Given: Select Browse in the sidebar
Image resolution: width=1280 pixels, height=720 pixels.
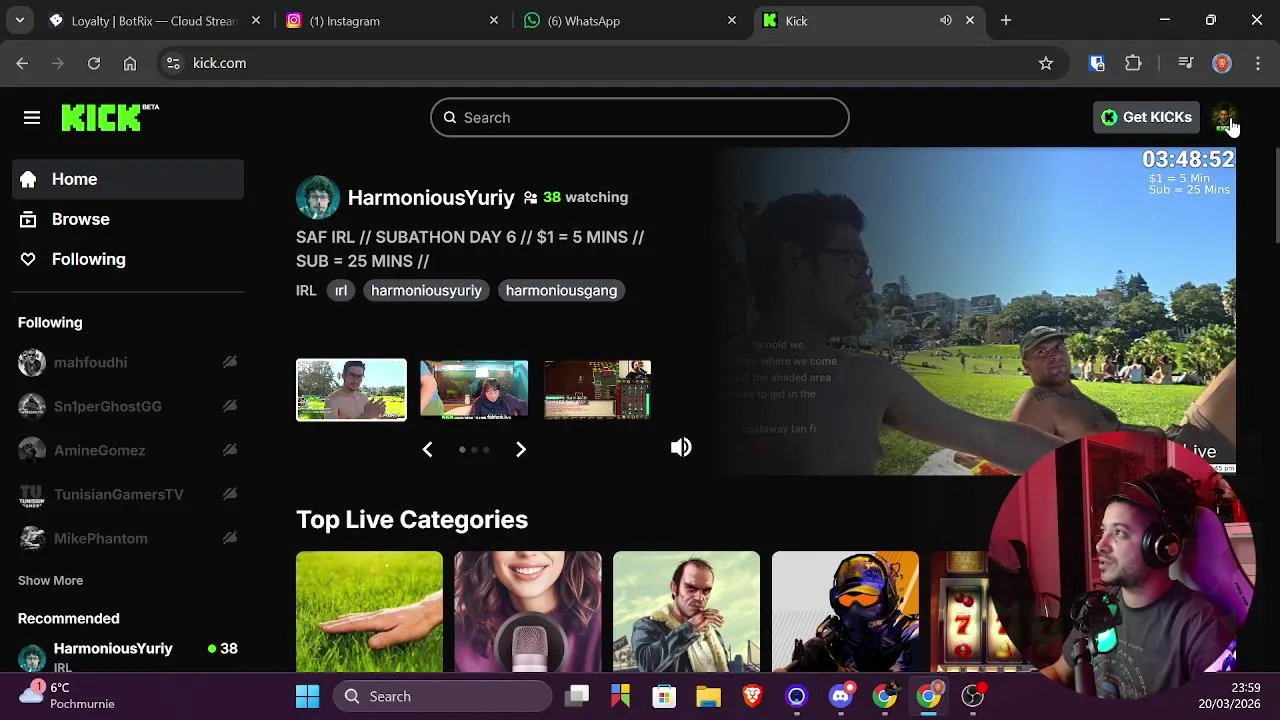Looking at the screenshot, I should click(x=128, y=219).
